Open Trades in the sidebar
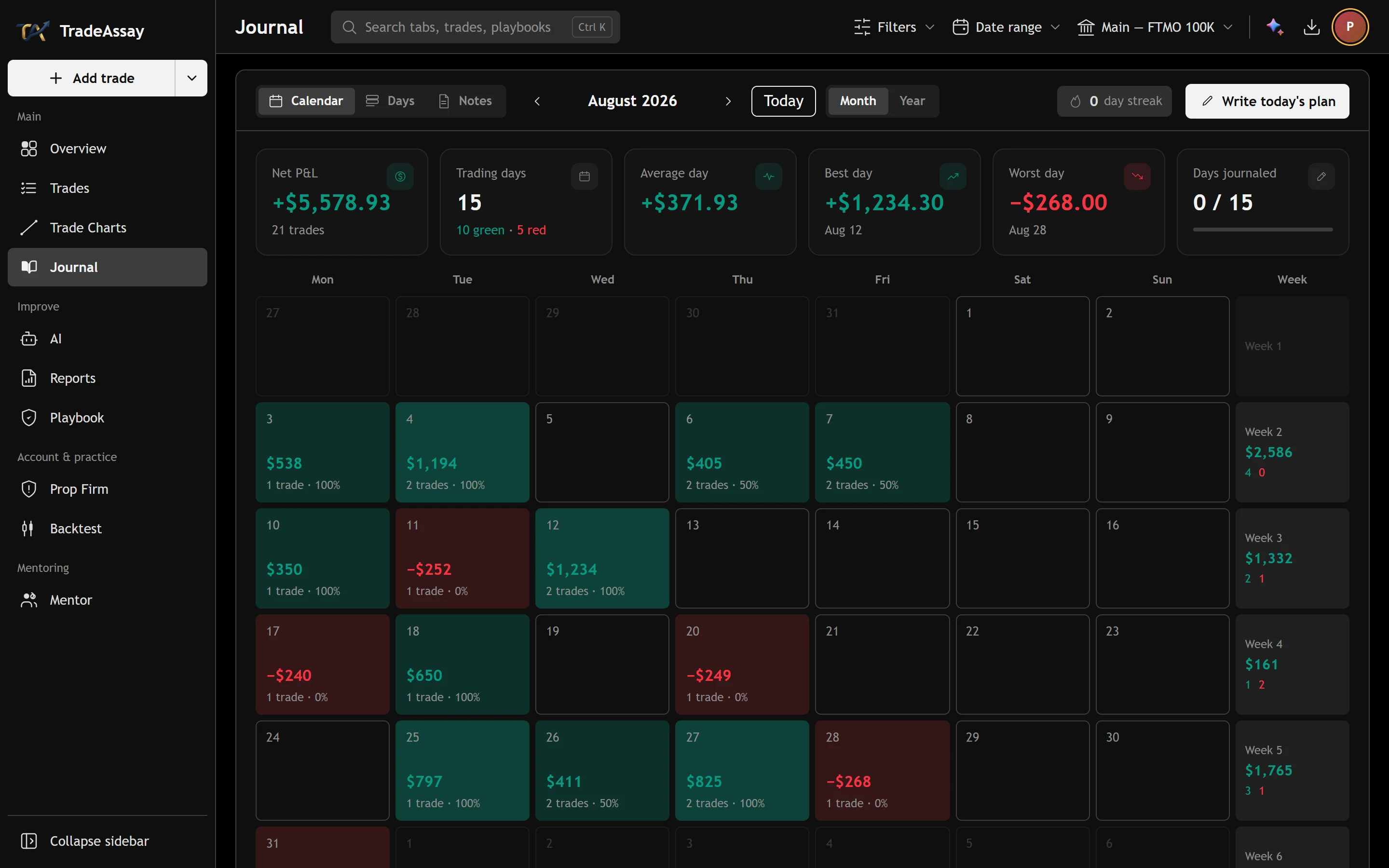The height and width of the screenshot is (868, 1389). (108, 188)
